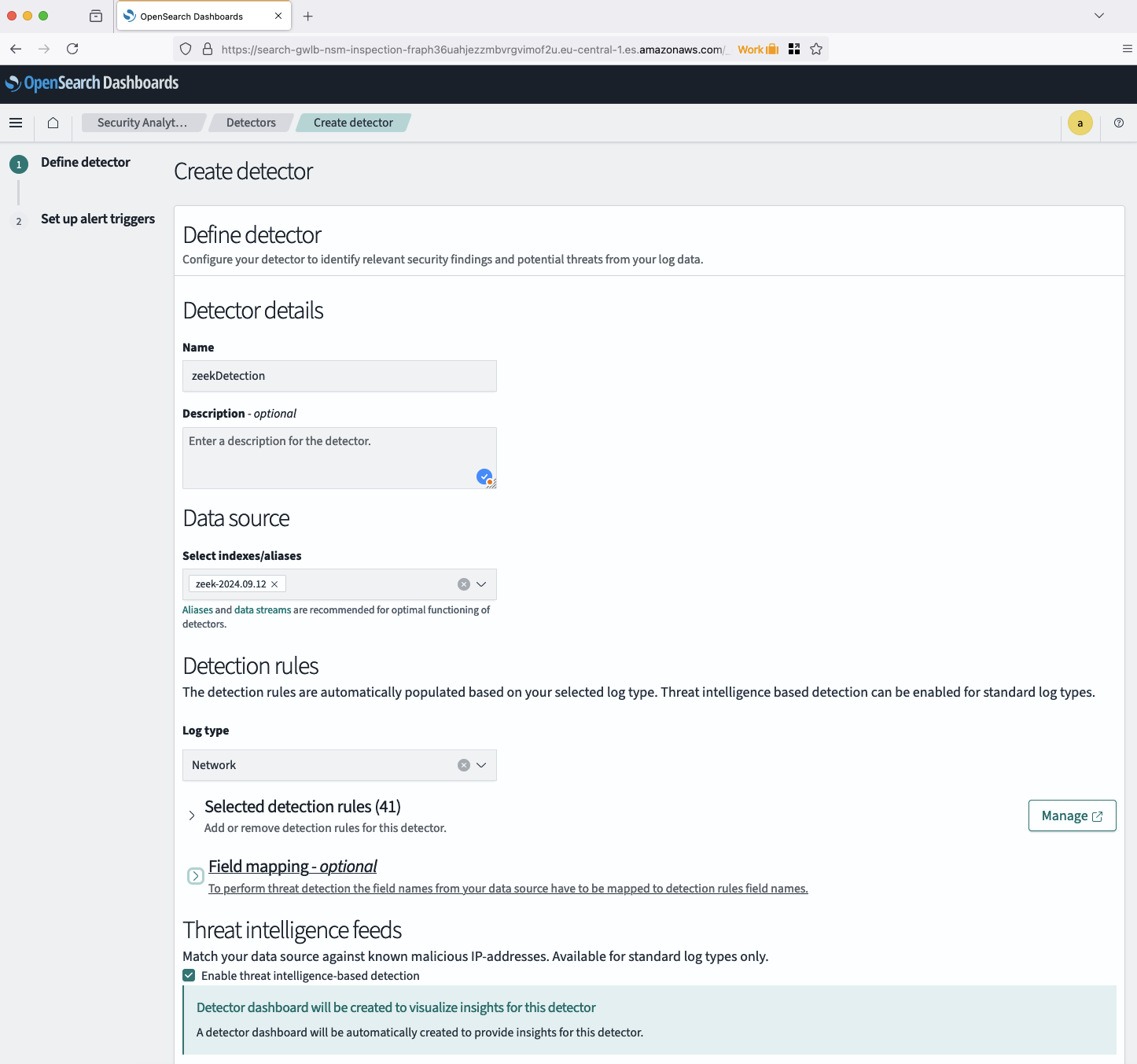This screenshot has height=1064, width=1137.
Task: Open the hamburger navigation menu
Action: [16, 123]
